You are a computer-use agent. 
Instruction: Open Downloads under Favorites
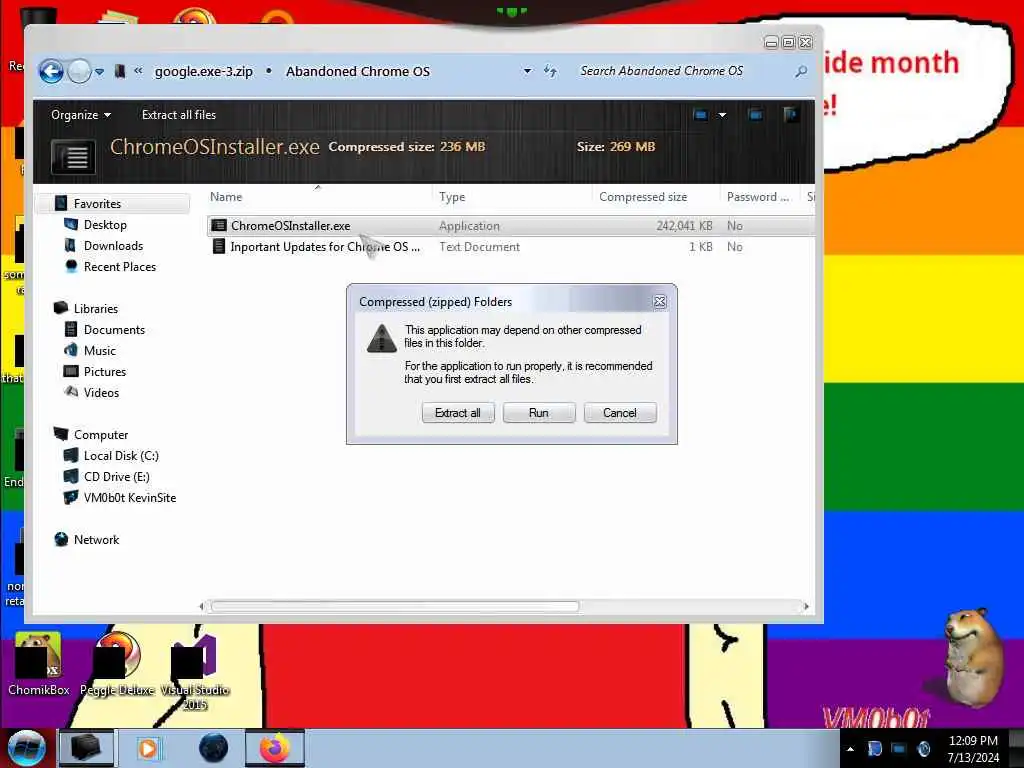click(x=113, y=246)
